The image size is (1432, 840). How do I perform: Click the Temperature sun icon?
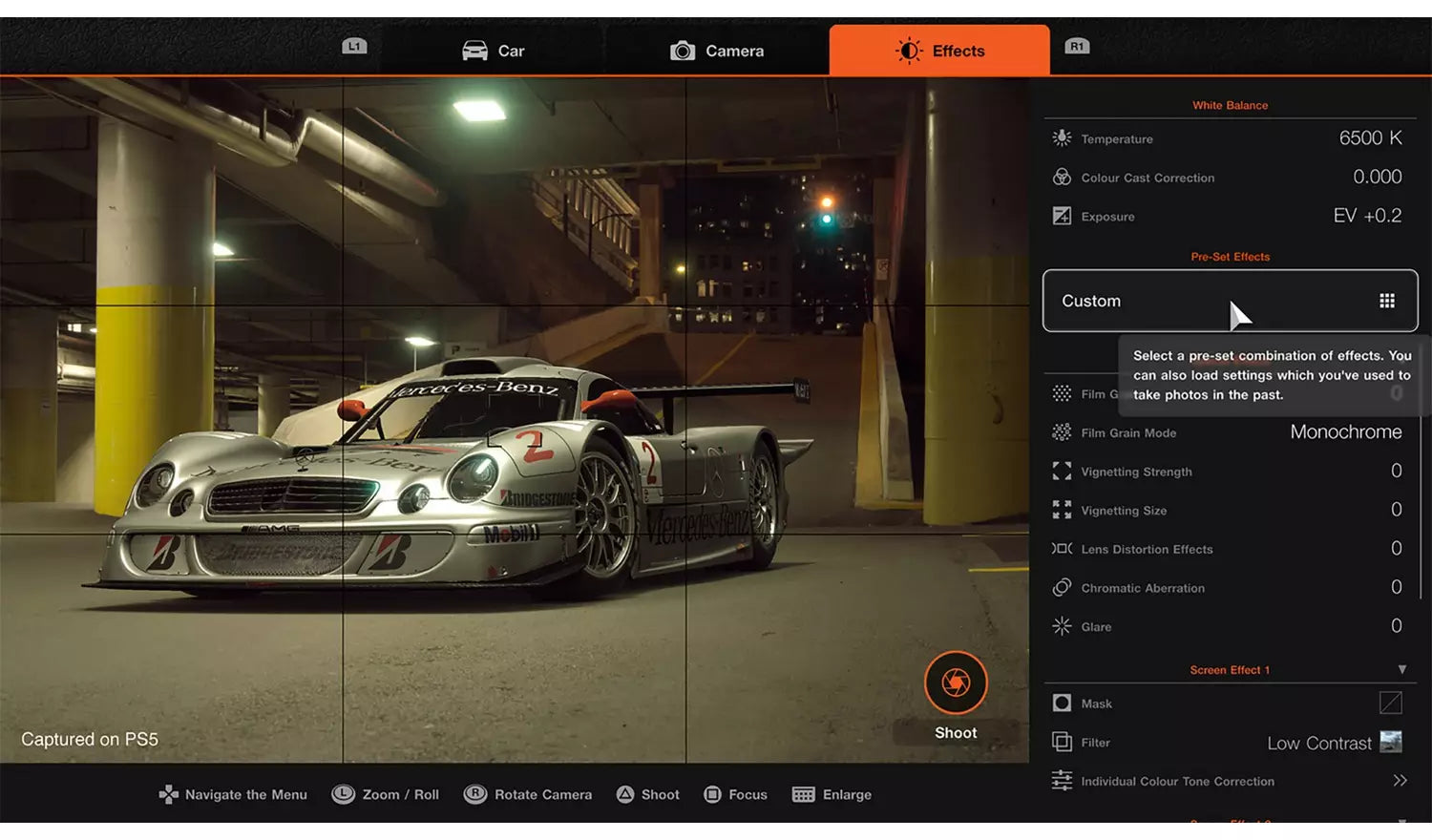1062,138
